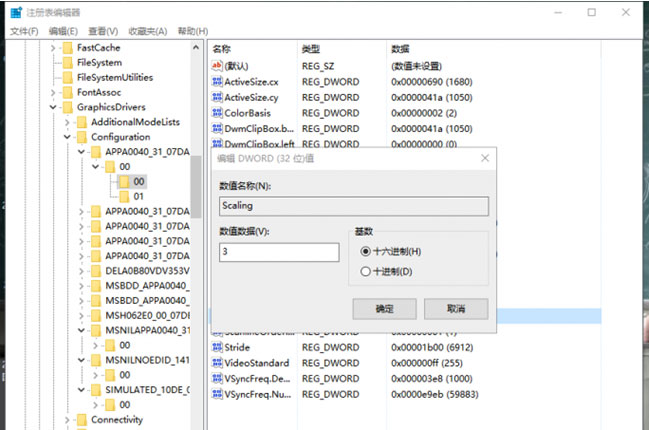
Task: Open the 帮助(H) menu
Action: tap(193, 31)
